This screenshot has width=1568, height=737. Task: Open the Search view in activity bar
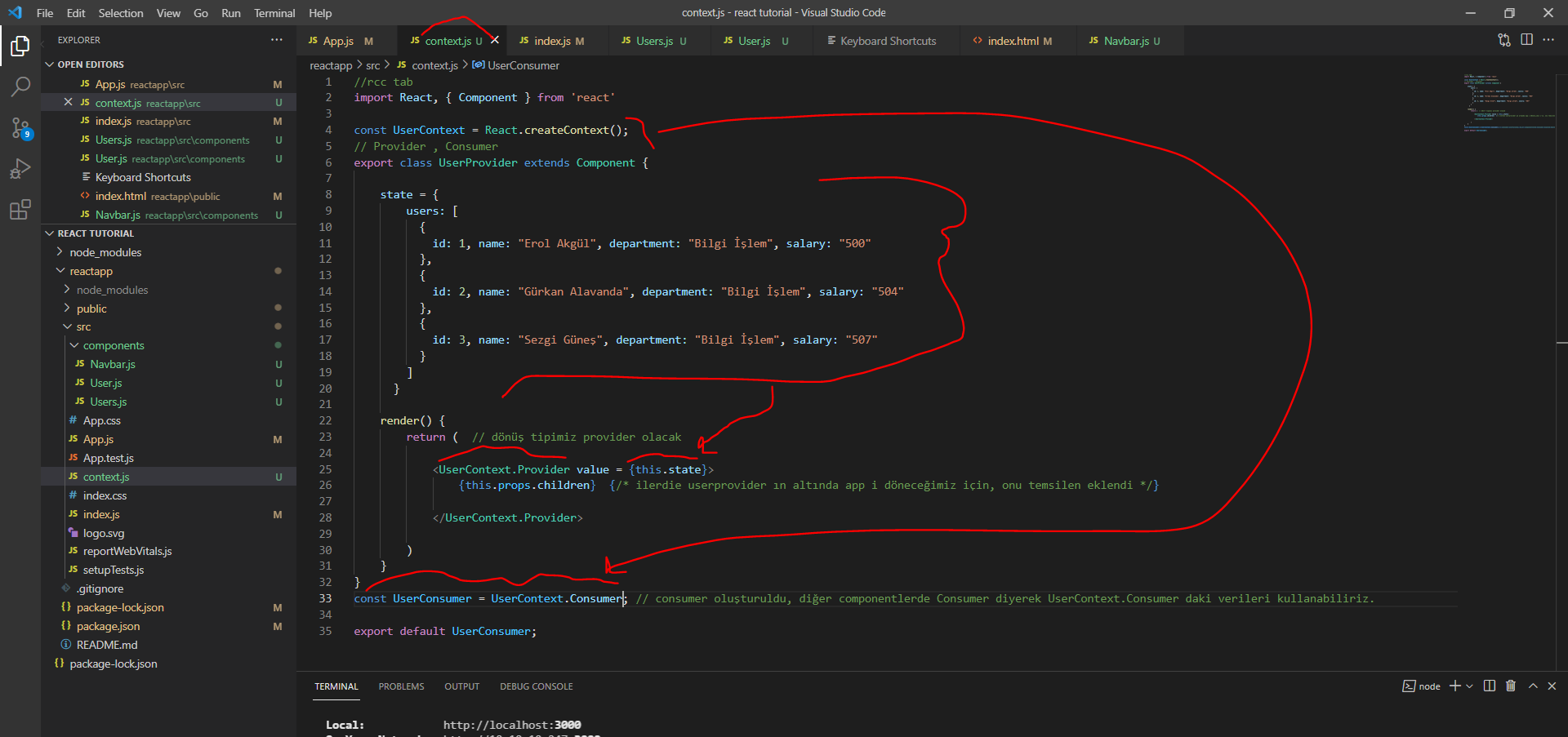click(20, 87)
